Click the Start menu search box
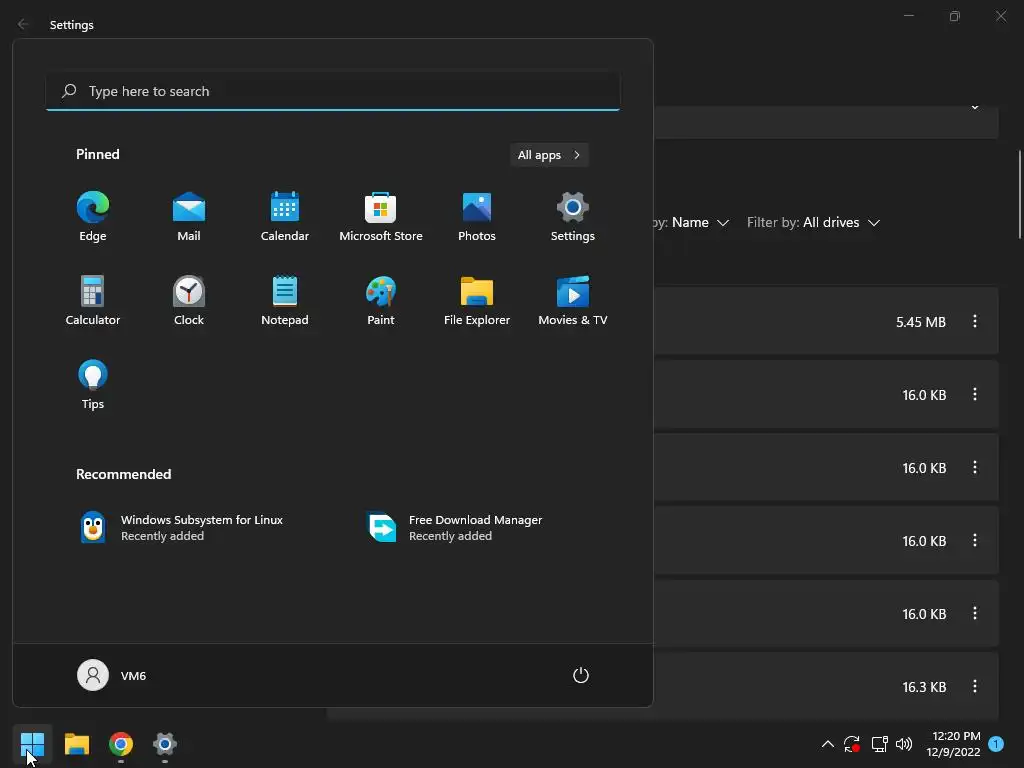This screenshot has height=768, width=1024. [333, 91]
